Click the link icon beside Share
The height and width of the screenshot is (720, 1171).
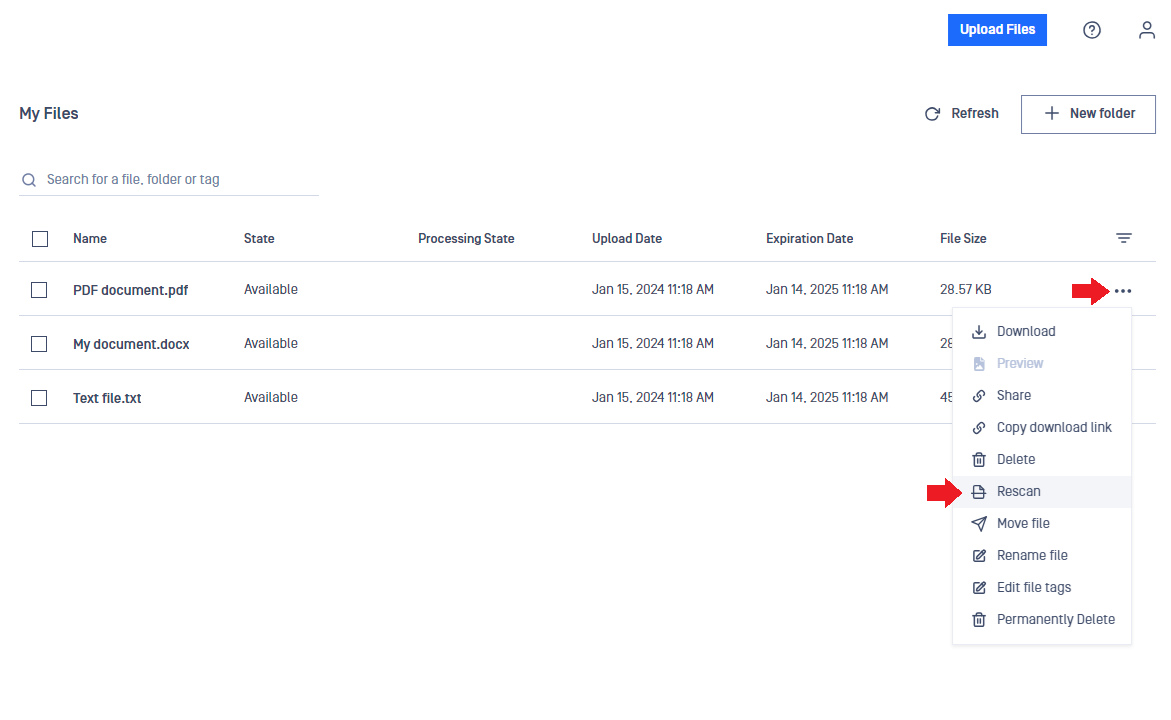pyautogui.click(x=979, y=396)
